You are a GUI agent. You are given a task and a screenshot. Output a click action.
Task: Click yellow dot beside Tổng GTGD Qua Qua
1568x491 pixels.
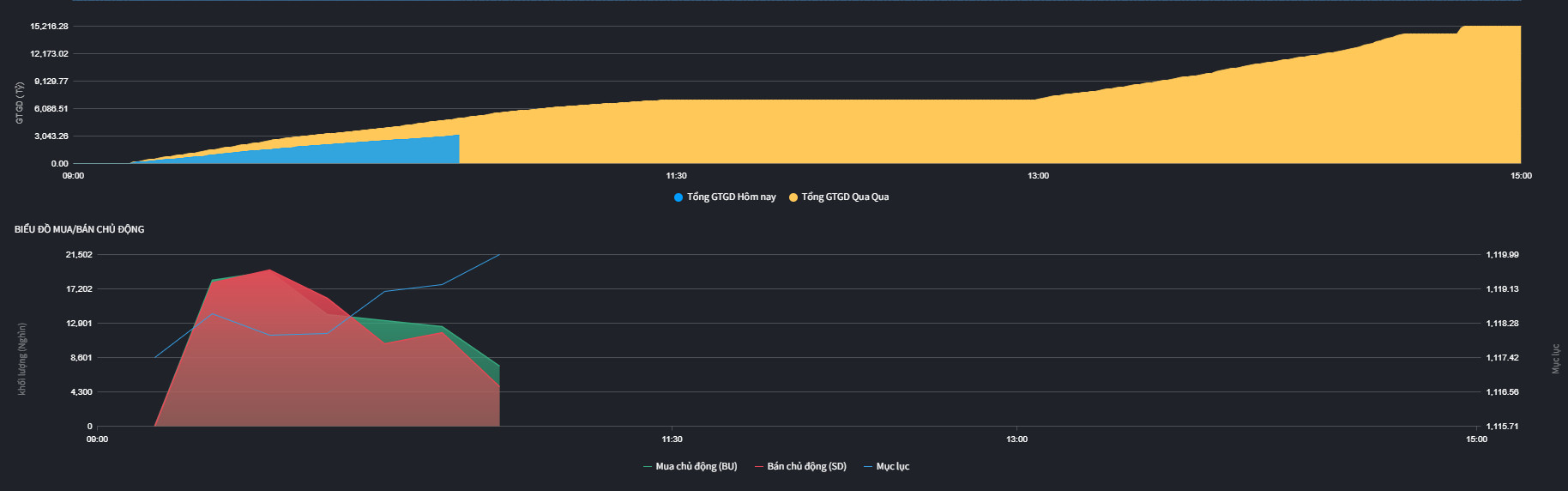pos(793,197)
